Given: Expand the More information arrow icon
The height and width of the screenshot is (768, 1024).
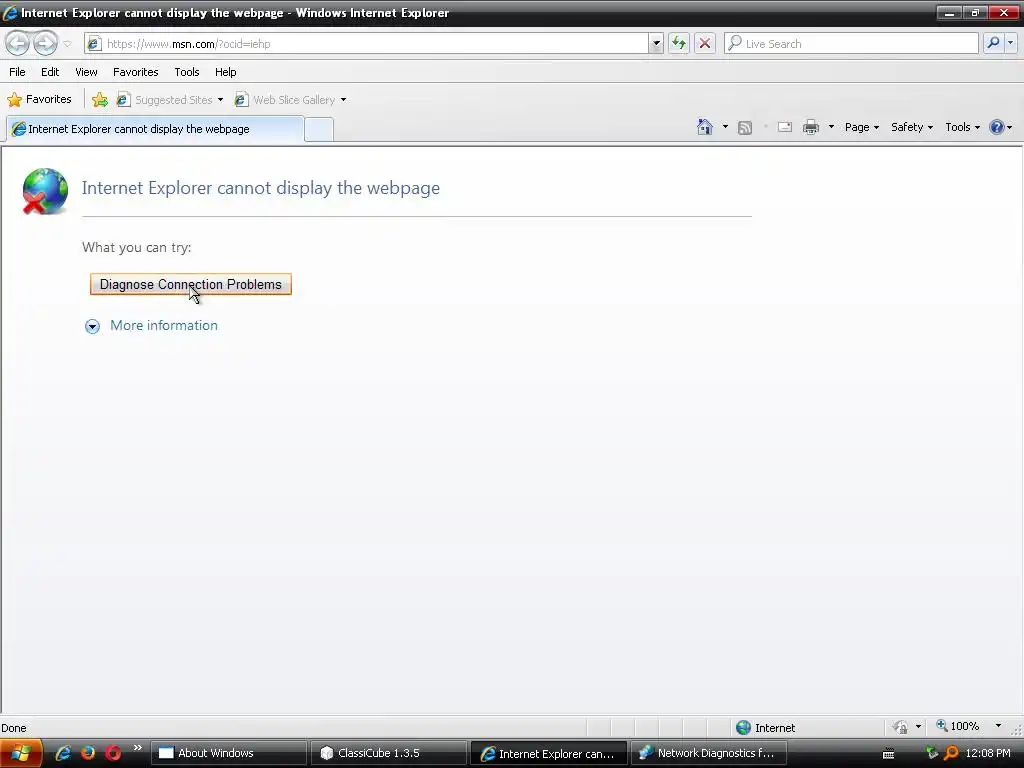Looking at the screenshot, I should tap(93, 326).
